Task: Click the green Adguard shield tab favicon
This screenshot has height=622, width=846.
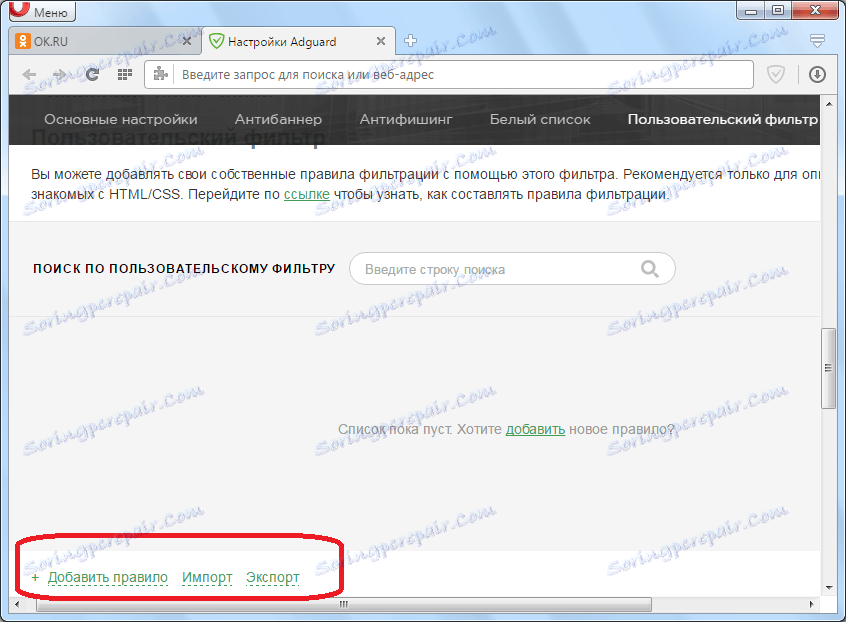Action: pyautogui.click(x=218, y=41)
